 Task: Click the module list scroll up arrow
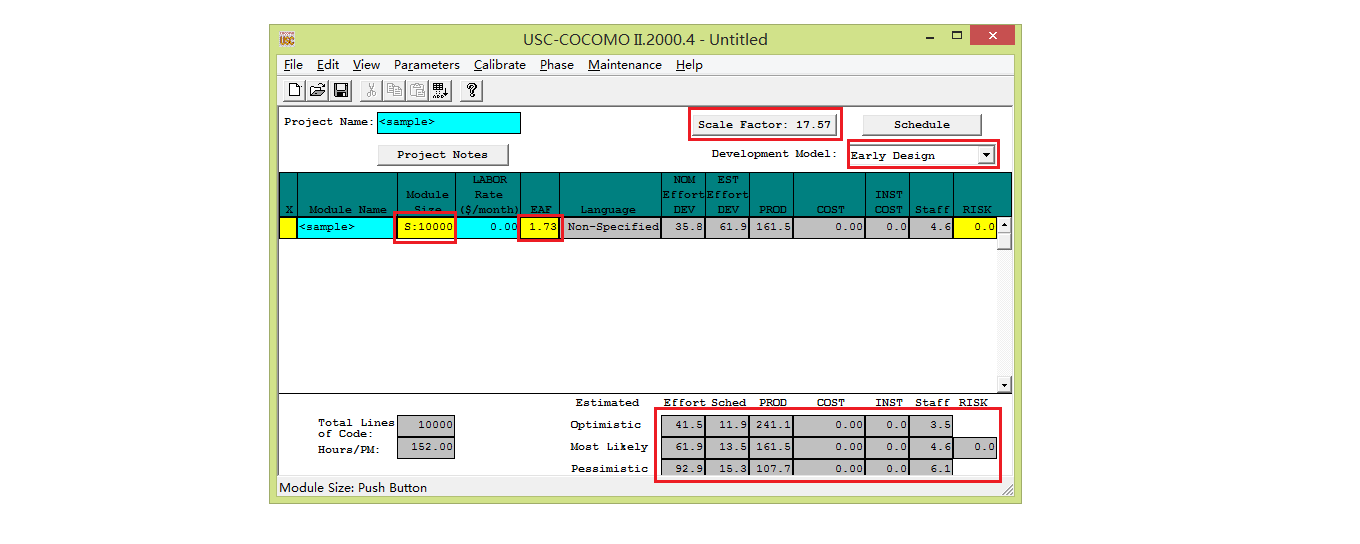[x=1004, y=225]
